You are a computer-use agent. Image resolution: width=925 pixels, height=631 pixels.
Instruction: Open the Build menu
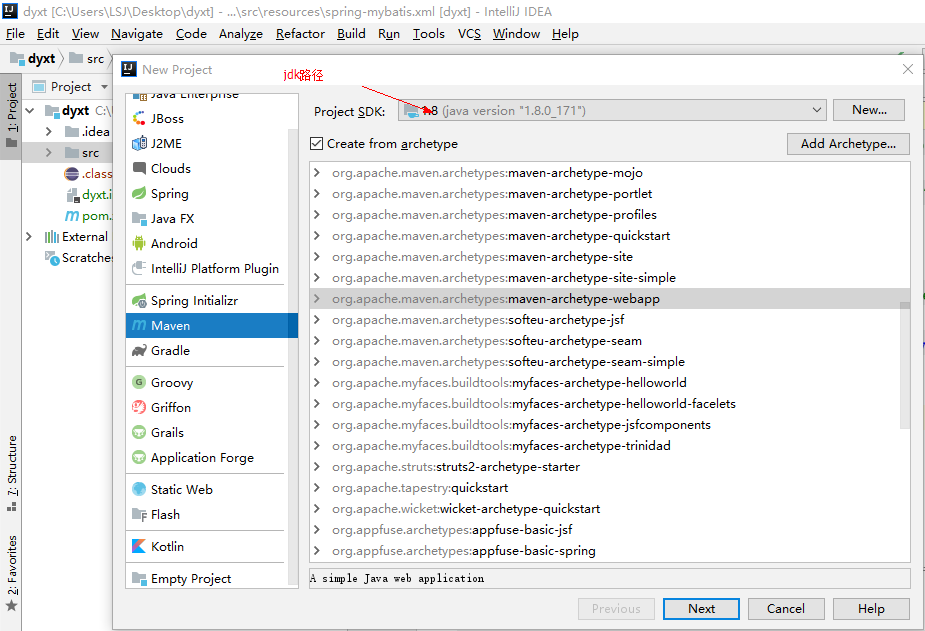pos(351,34)
